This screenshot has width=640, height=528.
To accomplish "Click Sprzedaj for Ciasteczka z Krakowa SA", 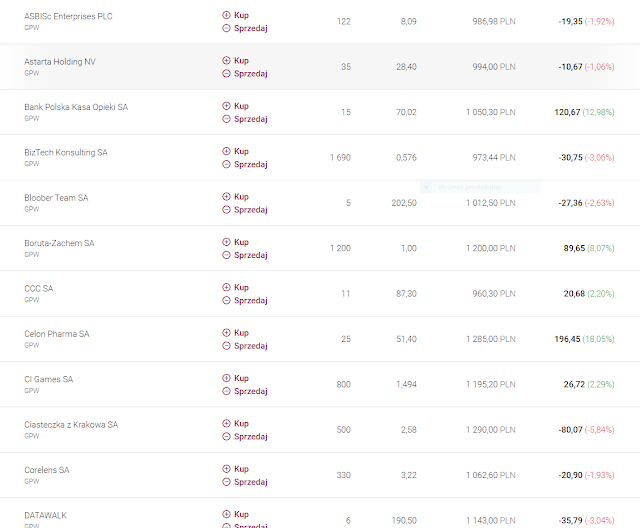I will (250, 436).
